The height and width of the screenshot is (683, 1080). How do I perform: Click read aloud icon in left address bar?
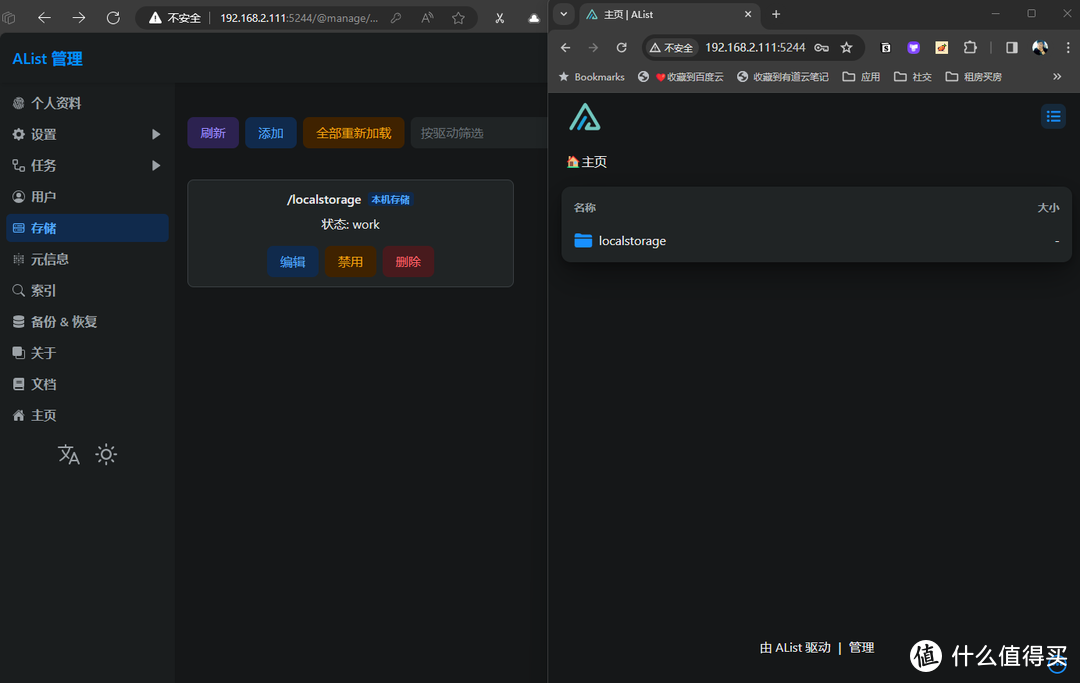pos(427,18)
